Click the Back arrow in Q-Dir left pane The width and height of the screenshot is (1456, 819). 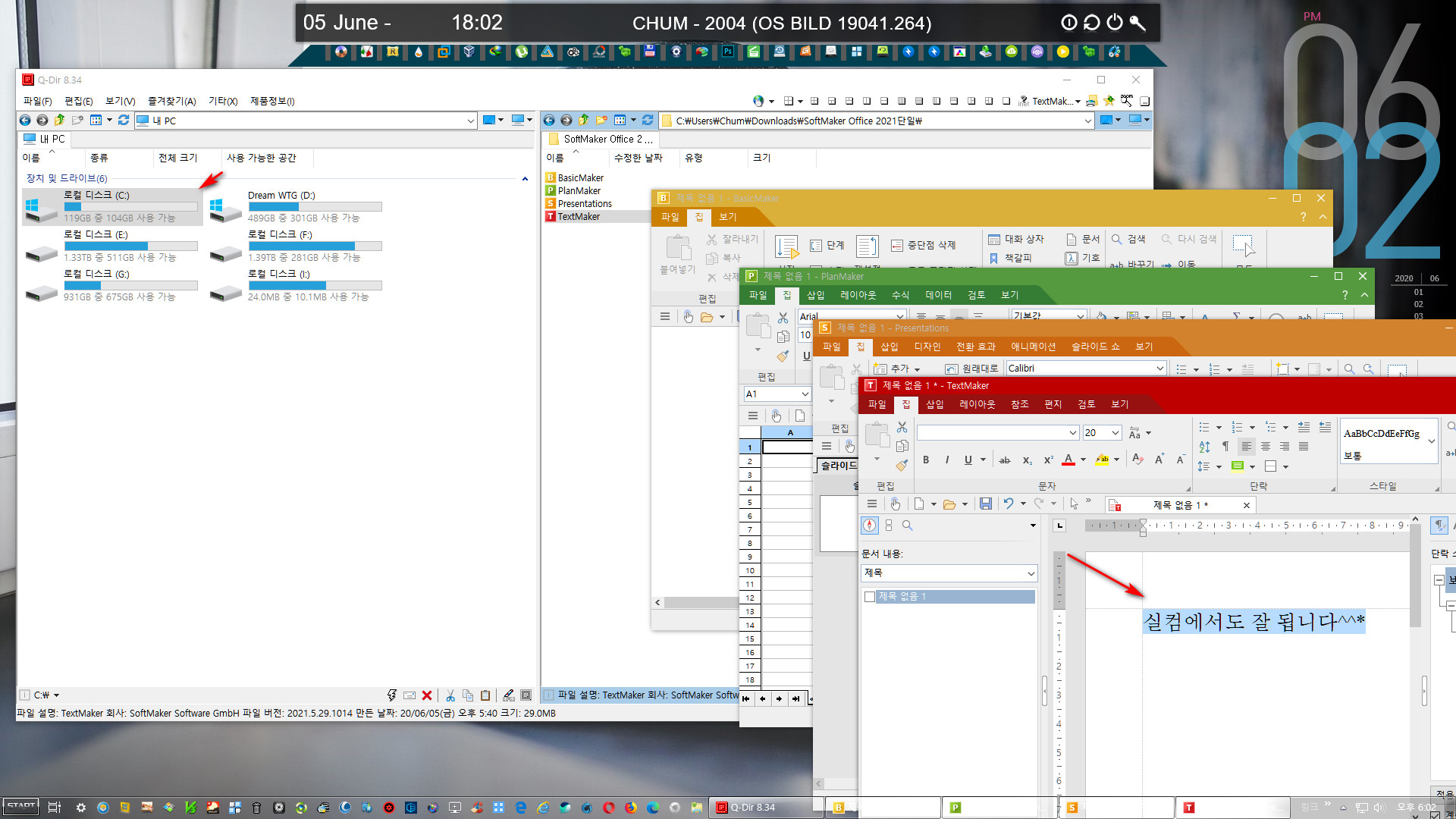tap(25, 120)
